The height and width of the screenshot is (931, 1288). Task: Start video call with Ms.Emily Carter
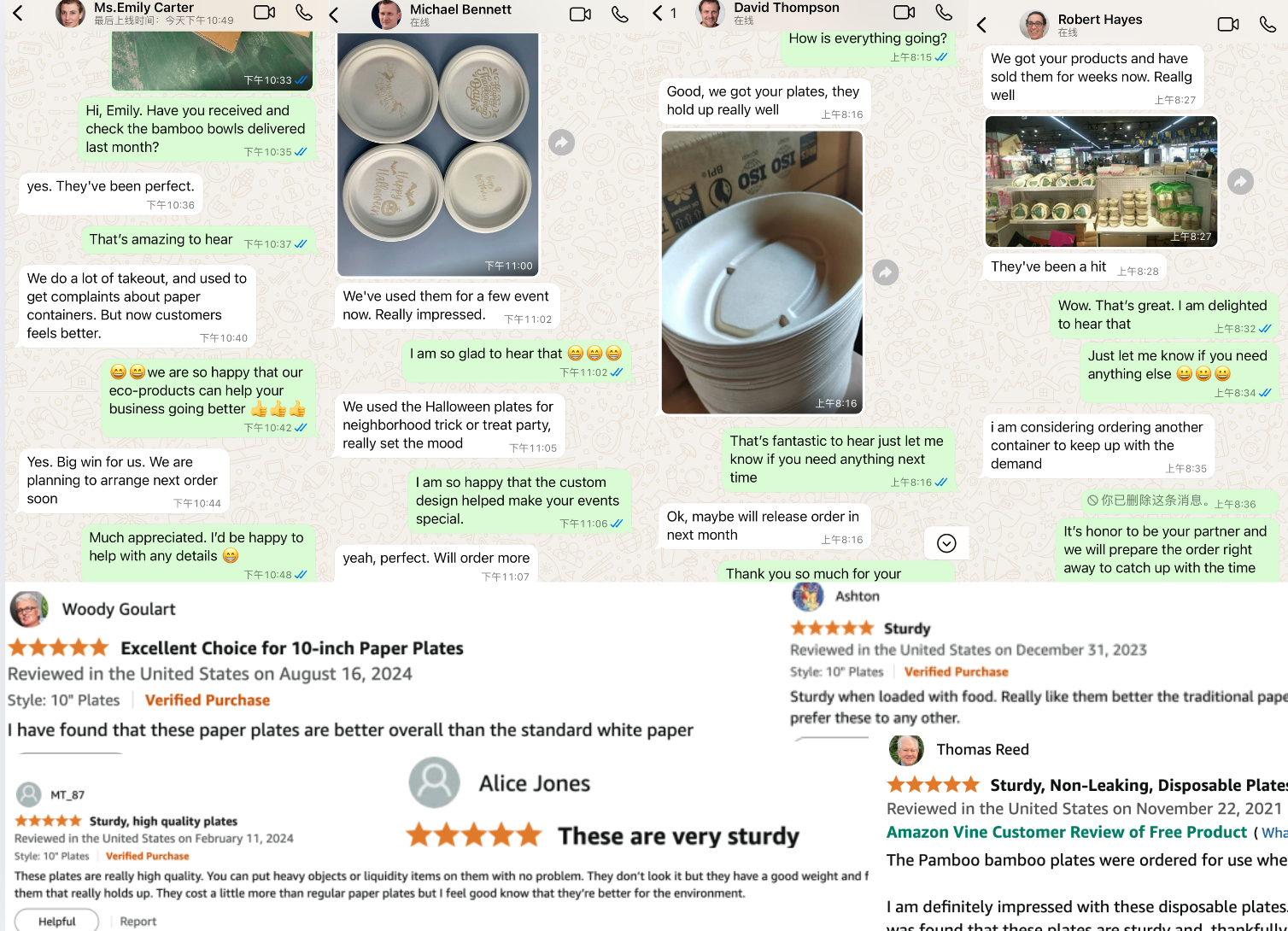click(x=265, y=13)
